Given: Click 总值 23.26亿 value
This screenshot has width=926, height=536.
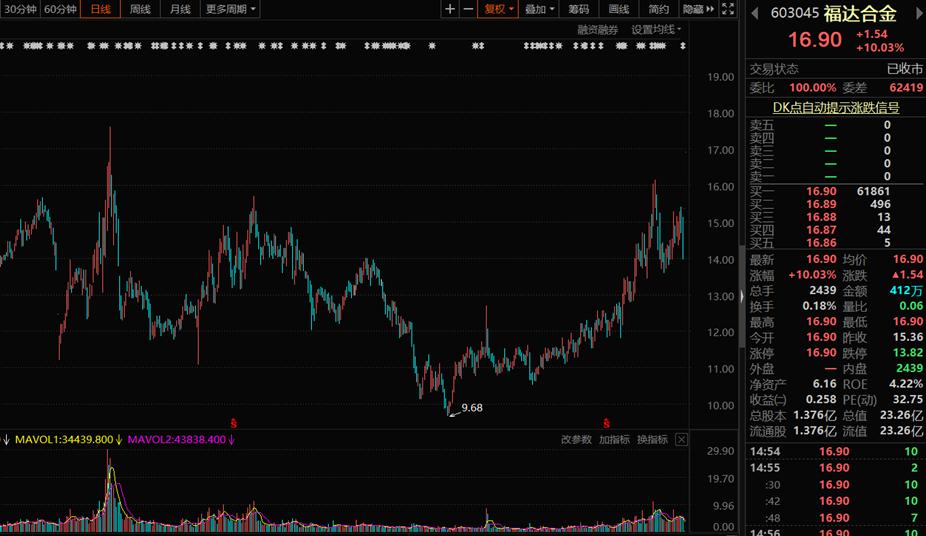Looking at the screenshot, I should [901, 416].
